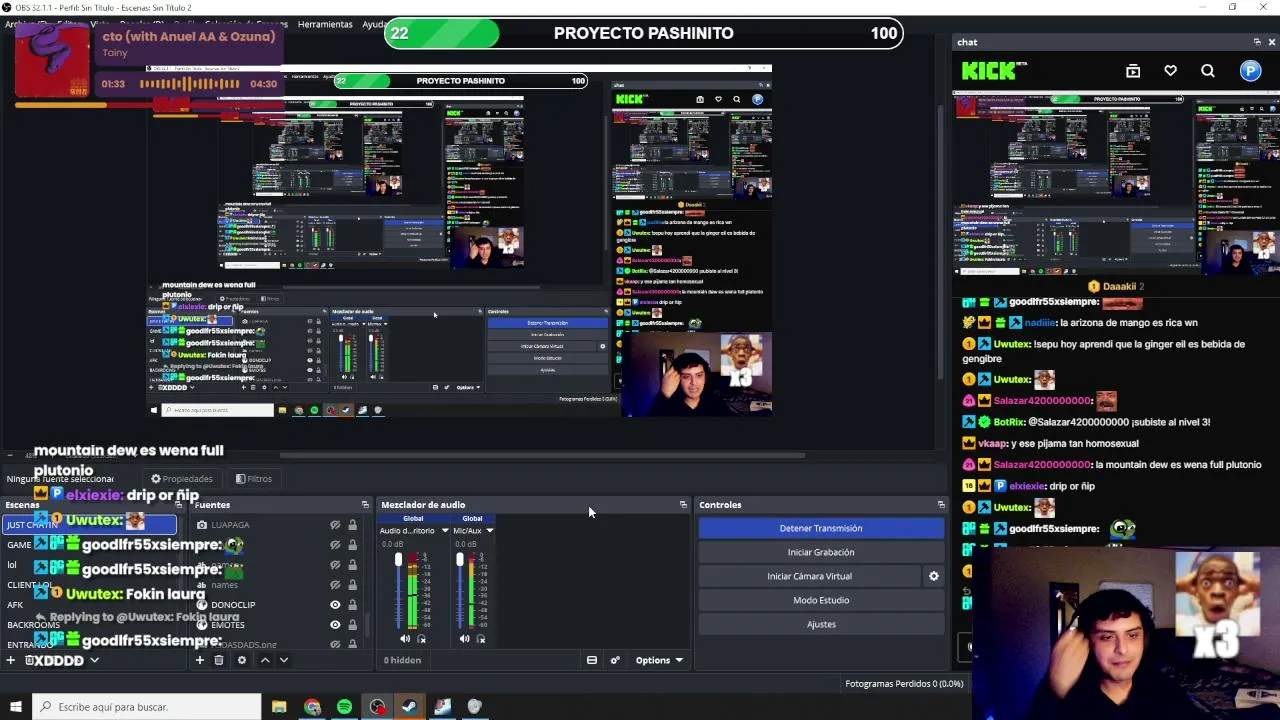The width and height of the screenshot is (1280, 720).
Task: Expand Mic/Aux channel dropdown arrow
Action: 489,531
